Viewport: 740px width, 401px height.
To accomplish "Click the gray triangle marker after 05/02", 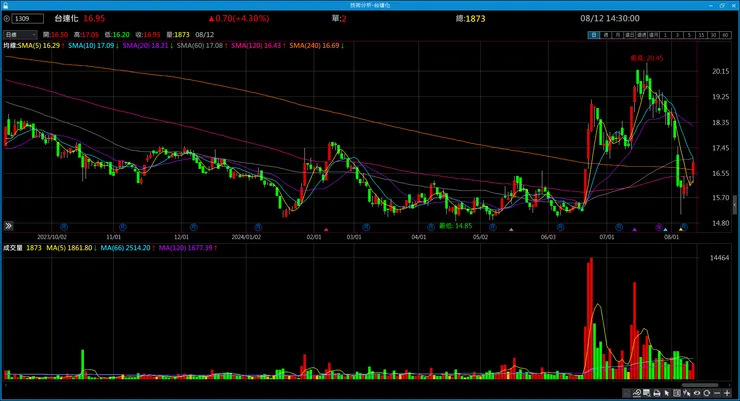I will [511, 229].
